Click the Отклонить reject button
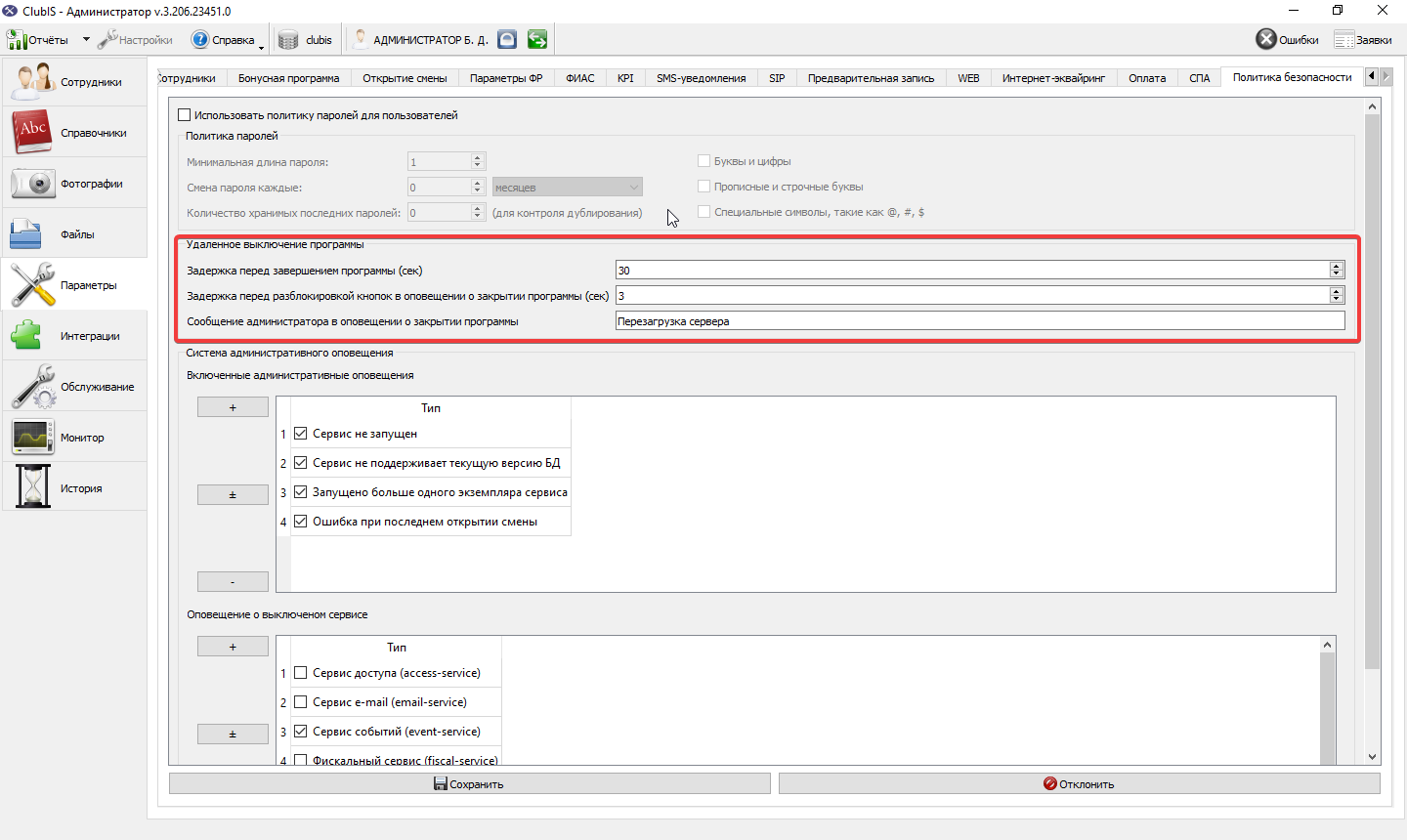Screen dimensions: 1407x840 pos(1079,783)
